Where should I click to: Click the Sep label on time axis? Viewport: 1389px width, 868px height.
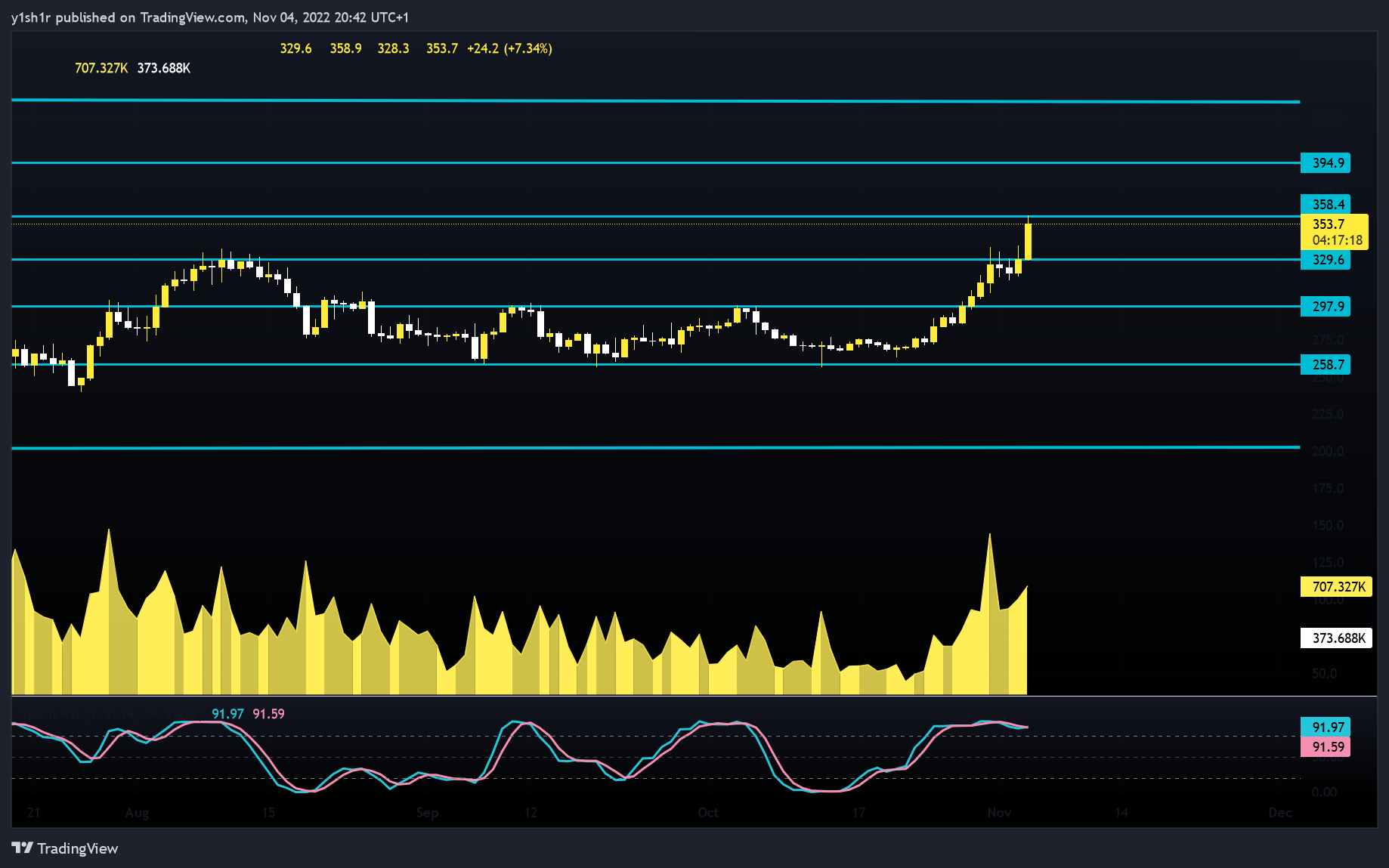coord(427,813)
